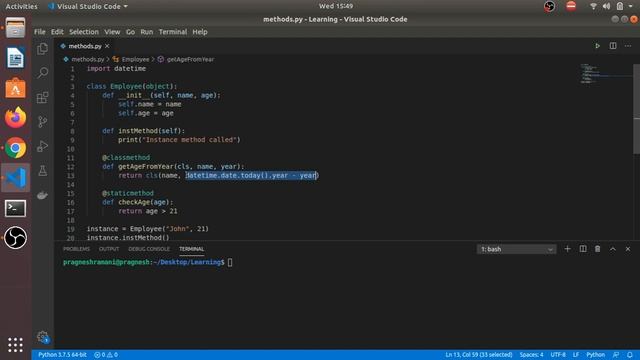Image resolution: width=640 pixels, height=360 pixels.
Task: Run Python file with play button
Action: click(x=597, y=46)
